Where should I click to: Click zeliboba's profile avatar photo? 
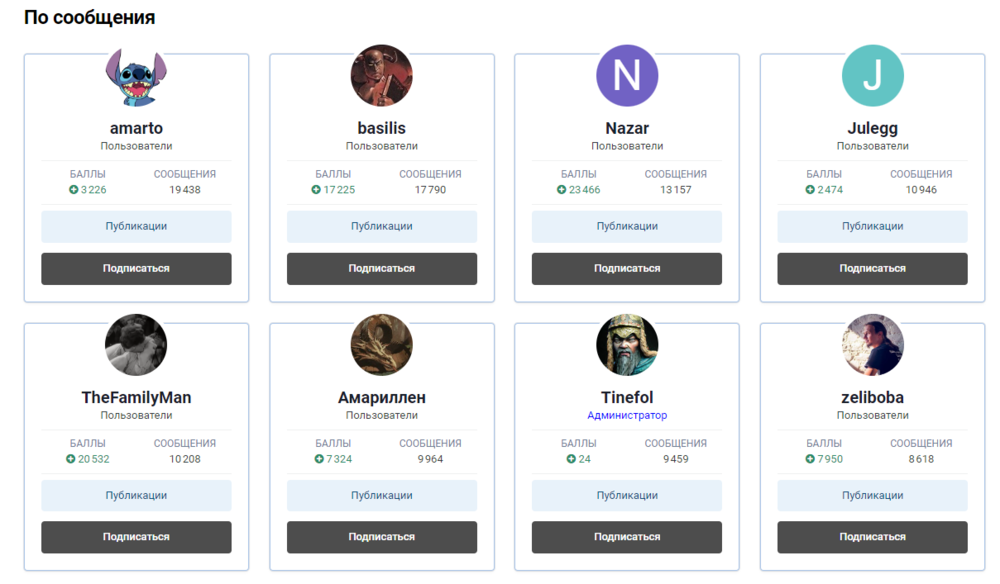click(x=873, y=345)
